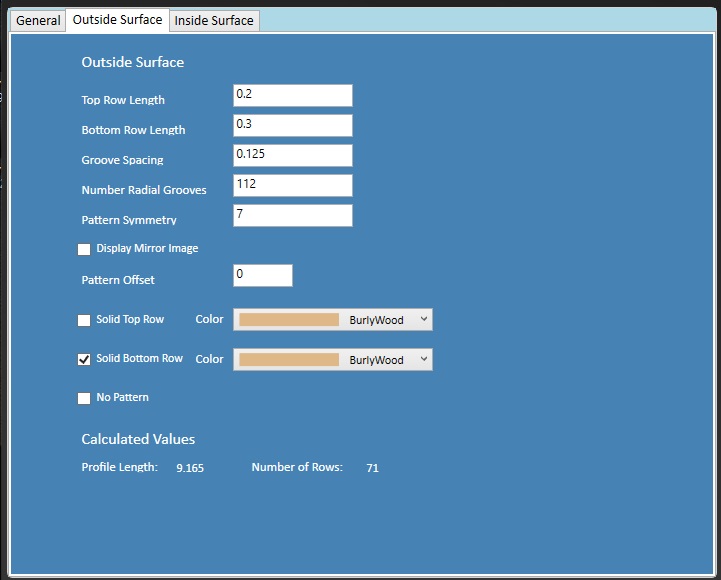Uncheck the Solid Bottom Row checkbox
This screenshot has width=721, height=580.
point(84,360)
